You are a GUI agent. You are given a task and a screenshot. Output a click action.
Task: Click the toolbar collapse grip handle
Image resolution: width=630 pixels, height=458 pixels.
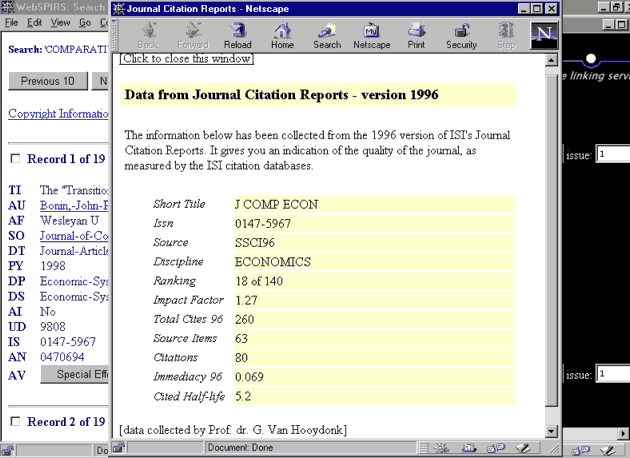[x=115, y=35]
